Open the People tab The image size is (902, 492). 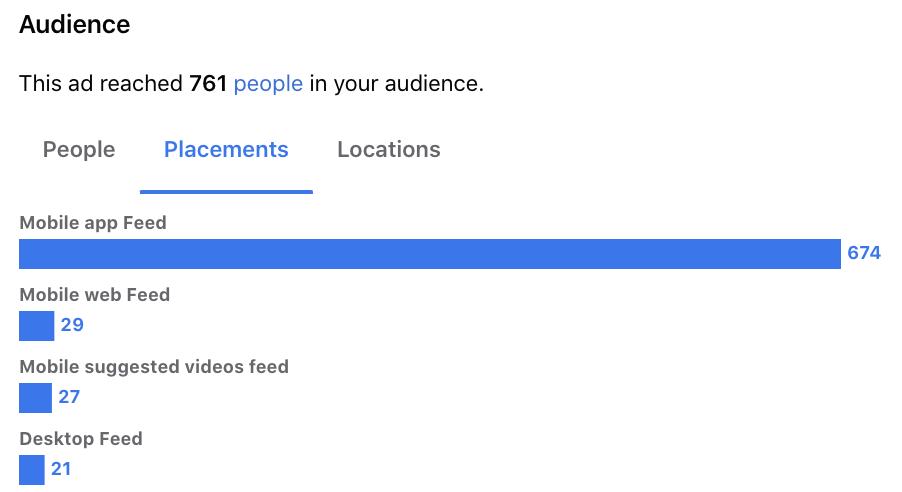point(79,150)
